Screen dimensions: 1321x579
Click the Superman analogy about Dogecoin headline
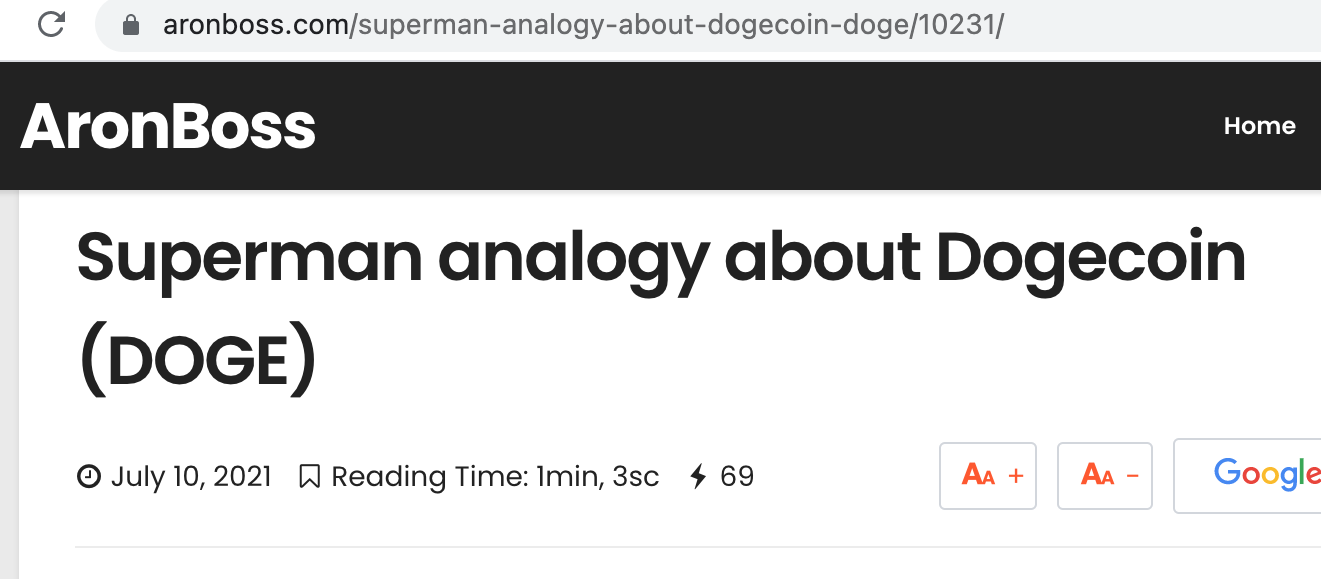(x=662, y=258)
